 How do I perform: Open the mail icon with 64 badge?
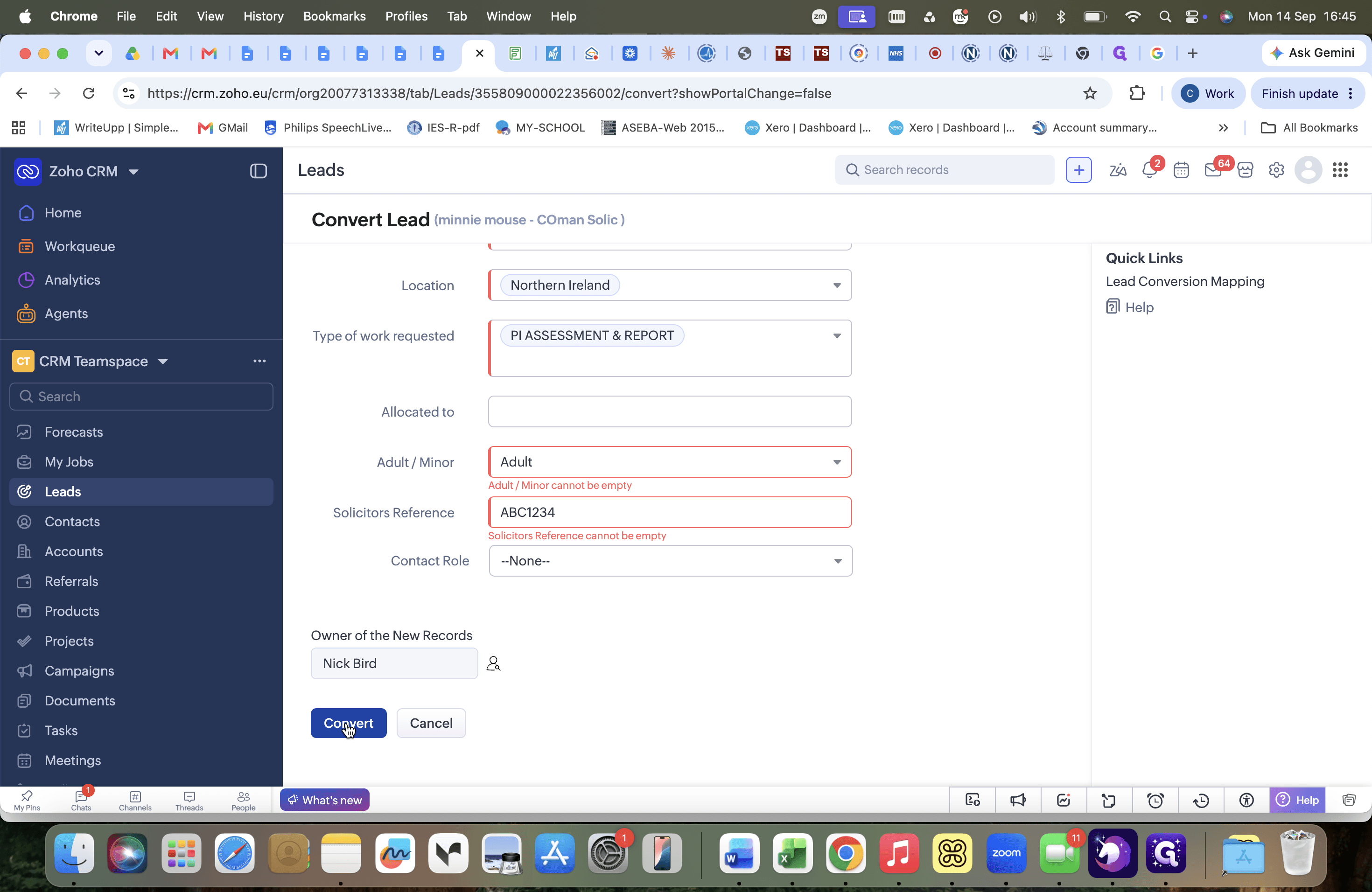(x=1213, y=170)
